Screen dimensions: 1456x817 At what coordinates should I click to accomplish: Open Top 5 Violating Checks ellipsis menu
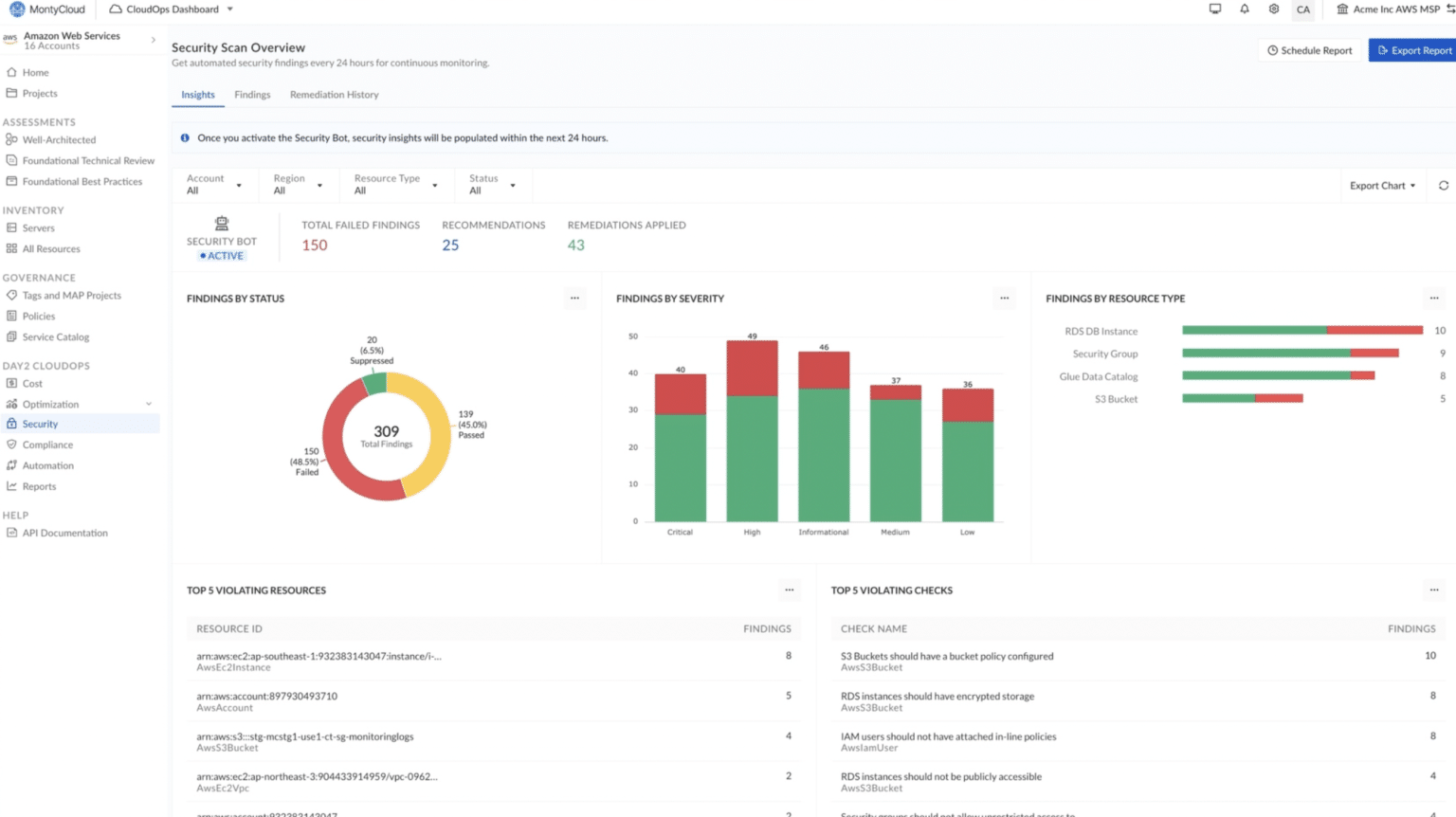[x=1434, y=590]
